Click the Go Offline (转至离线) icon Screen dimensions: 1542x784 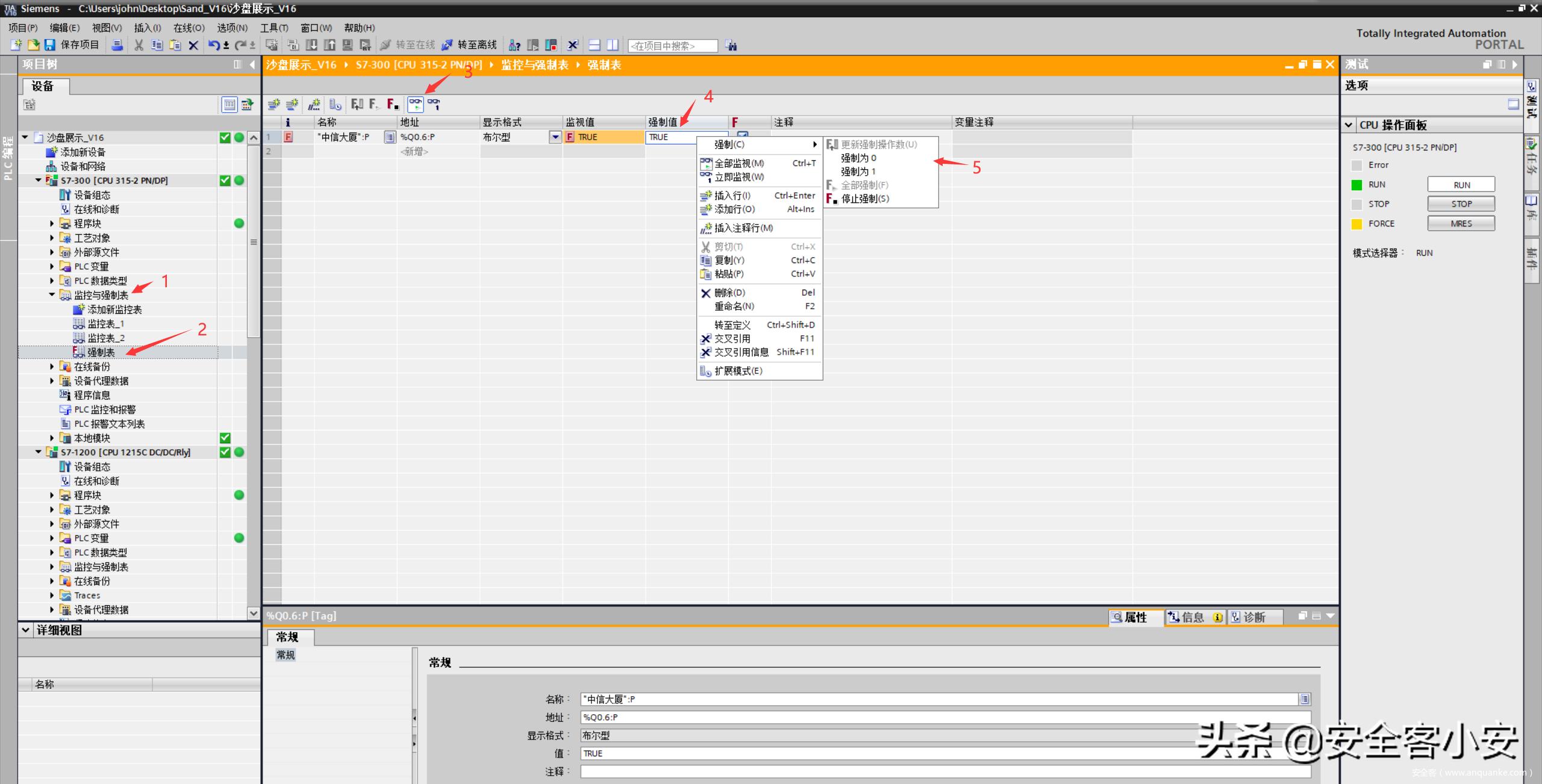pyautogui.click(x=447, y=45)
